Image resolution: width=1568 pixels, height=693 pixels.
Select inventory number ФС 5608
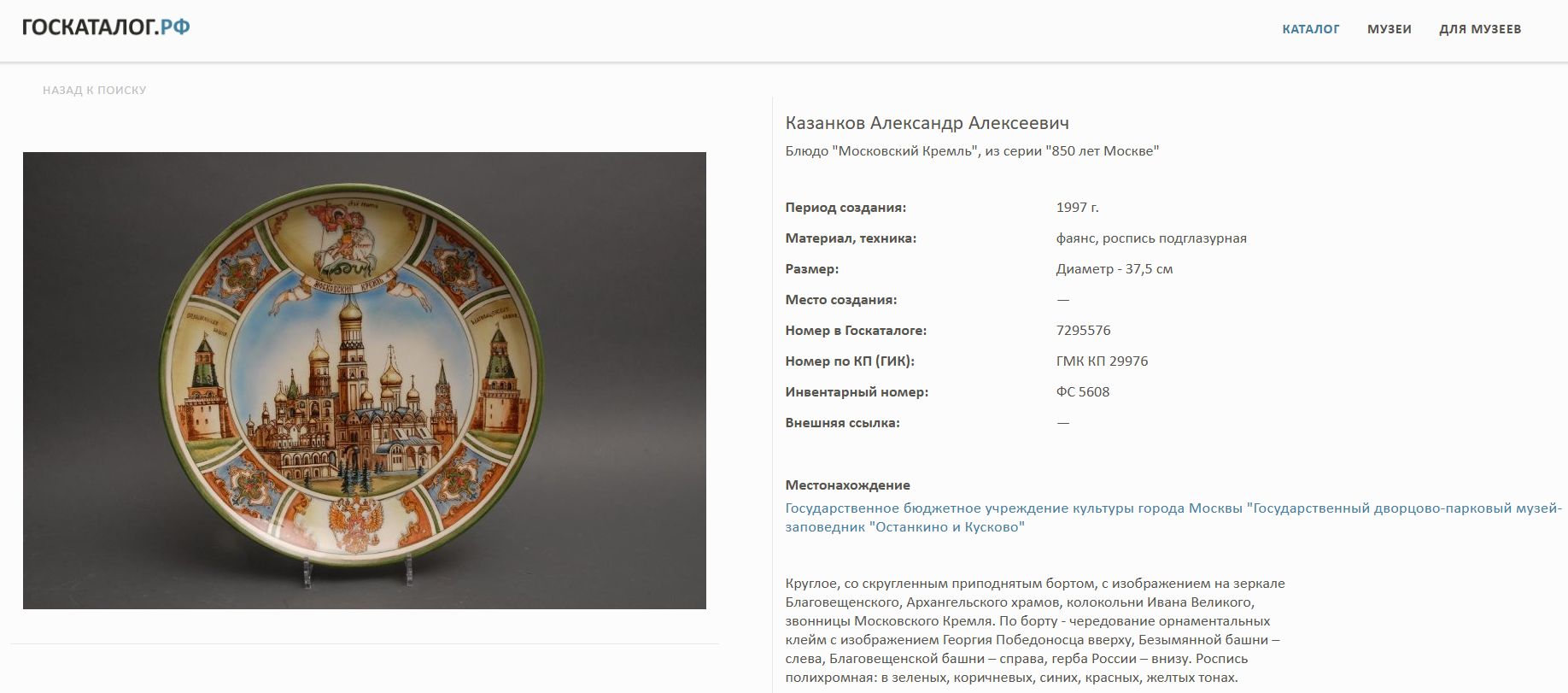coord(1082,392)
